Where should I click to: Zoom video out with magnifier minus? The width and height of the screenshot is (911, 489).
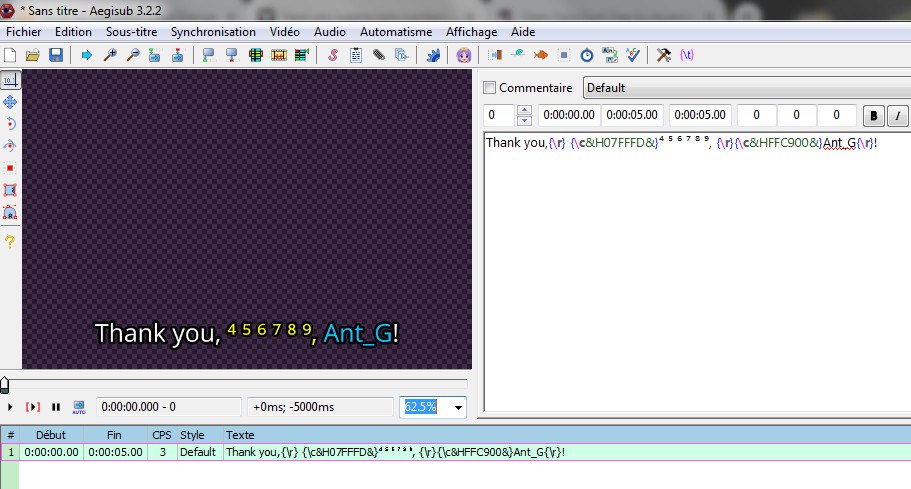click(133, 55)
